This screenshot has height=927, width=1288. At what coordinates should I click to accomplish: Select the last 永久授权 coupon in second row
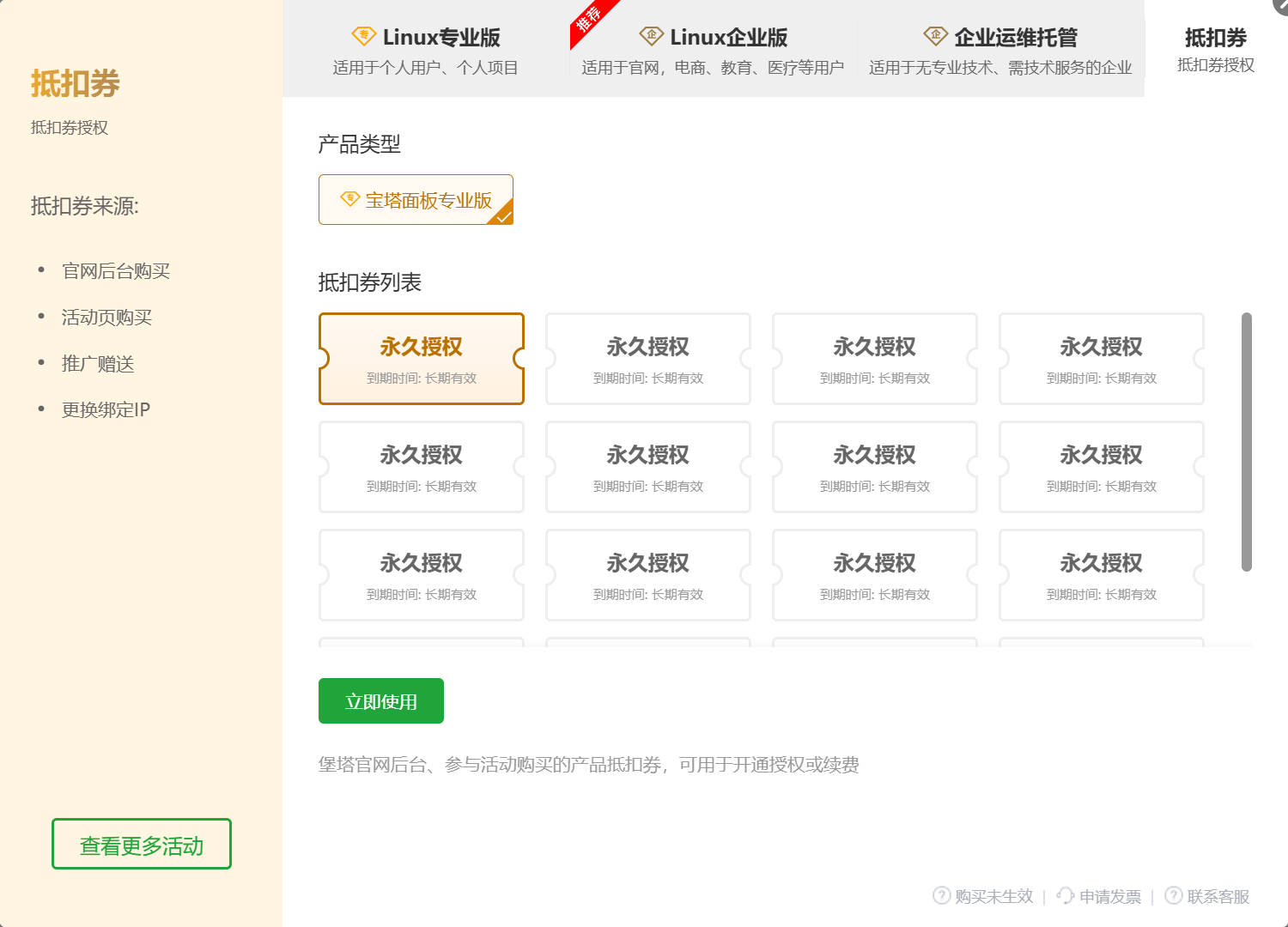pos(1101,467)
